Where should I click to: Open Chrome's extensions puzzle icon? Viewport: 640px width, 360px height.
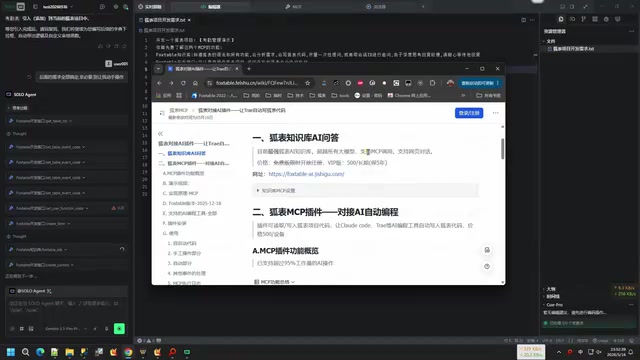pyautogui.click(x=432, y=83)
